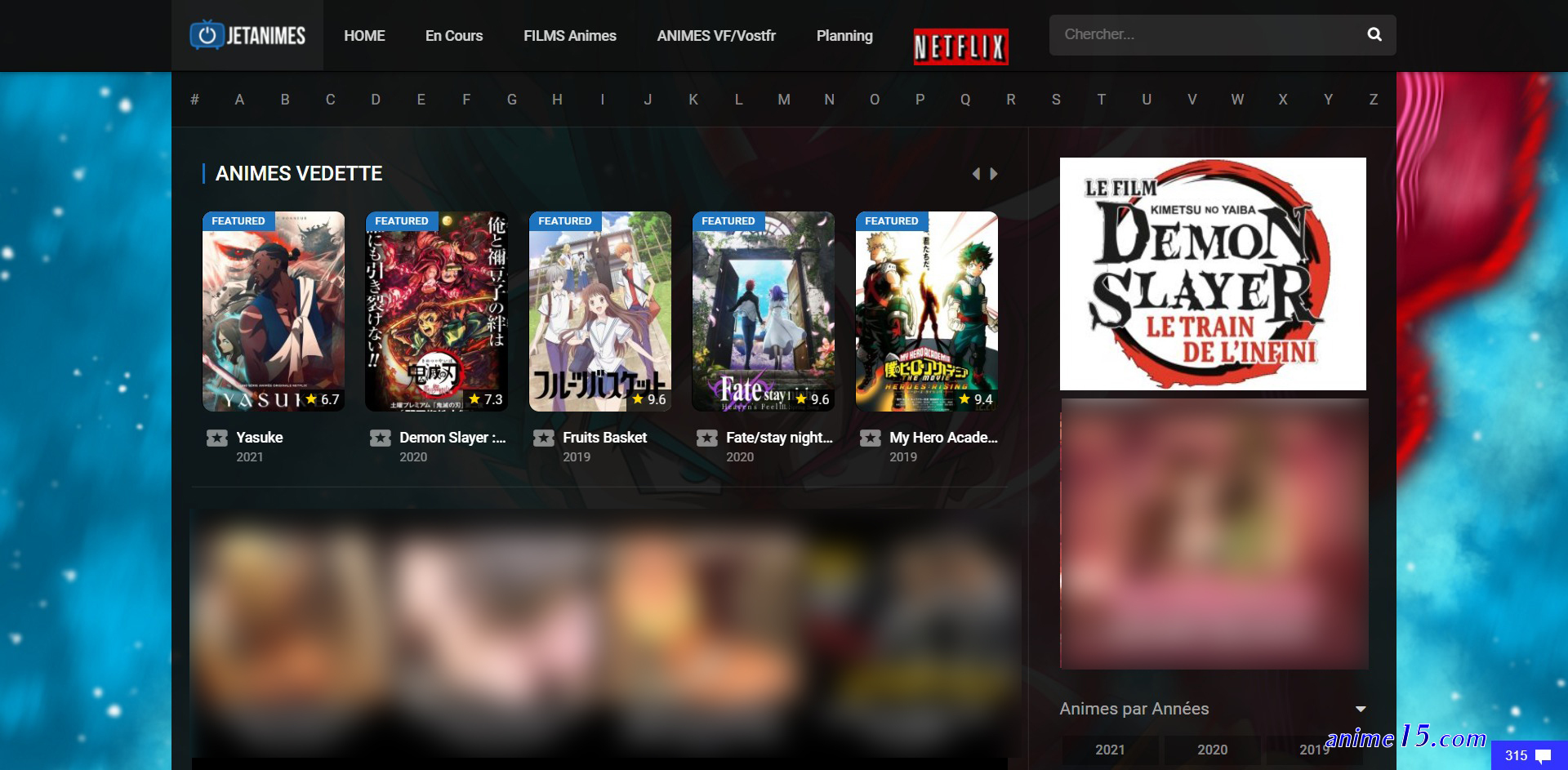Screen dimensions: 1568x770
Task: Show next featured animes with right arrow
Action: click(994, 173)
